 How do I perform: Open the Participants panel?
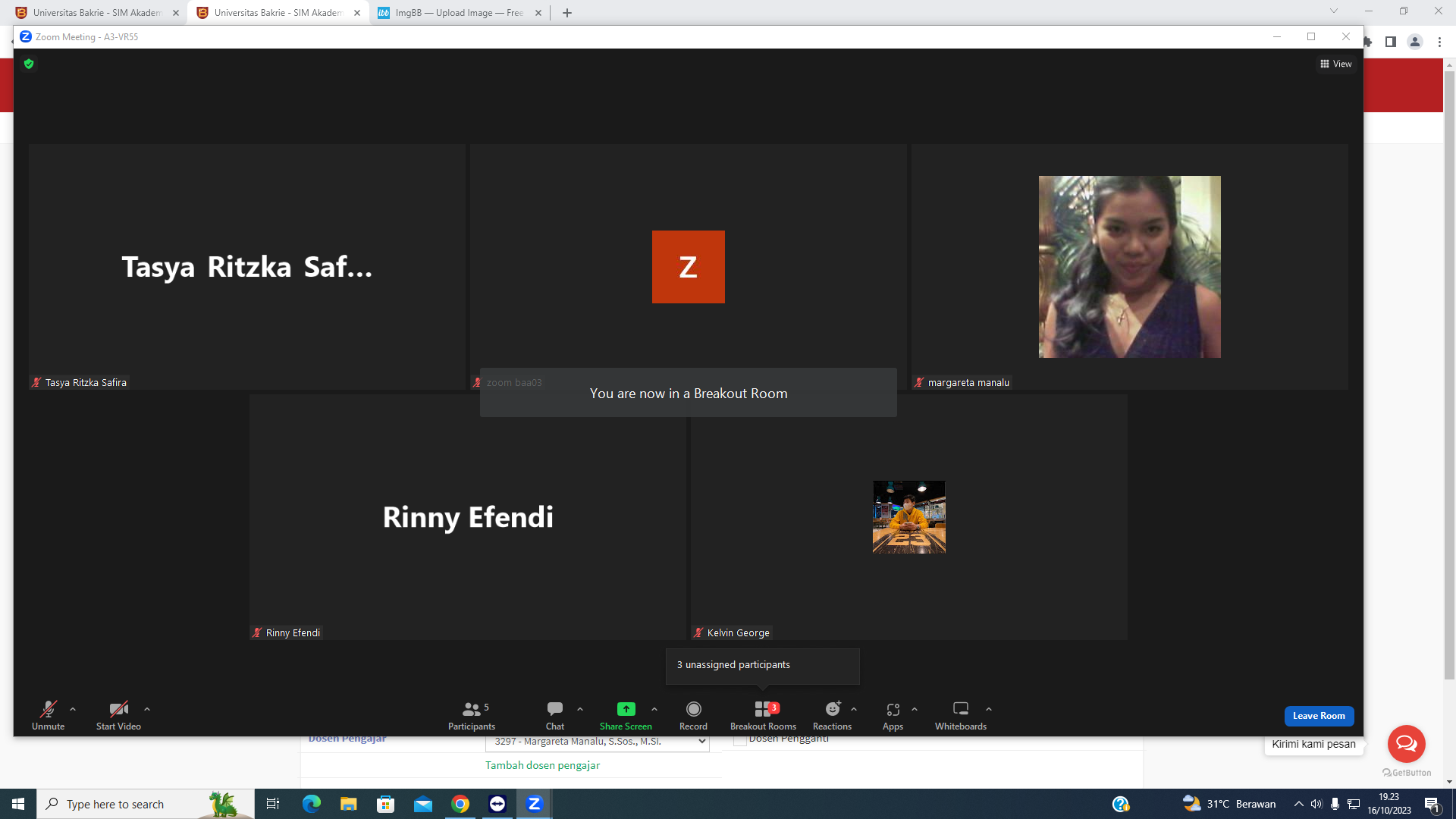point(471,715)
